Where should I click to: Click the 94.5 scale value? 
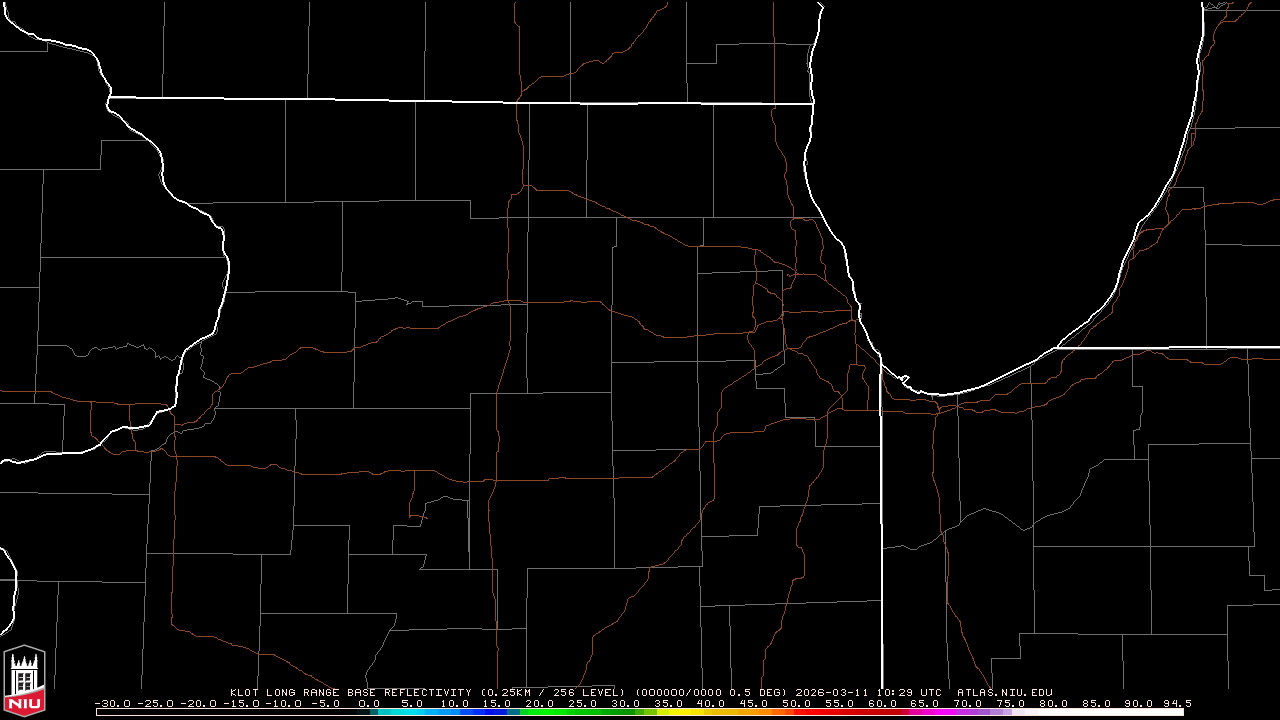[1177, 703]
